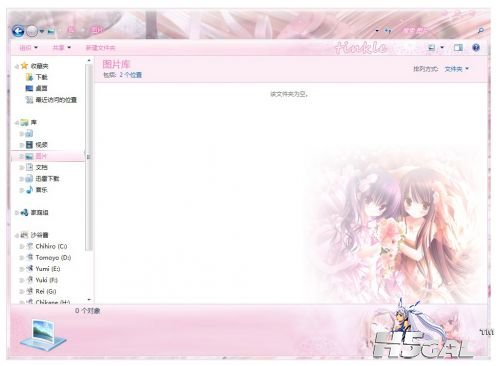Click the nav pane scroll-down arrow
This screenshot has height=366, width=500.
89,300
